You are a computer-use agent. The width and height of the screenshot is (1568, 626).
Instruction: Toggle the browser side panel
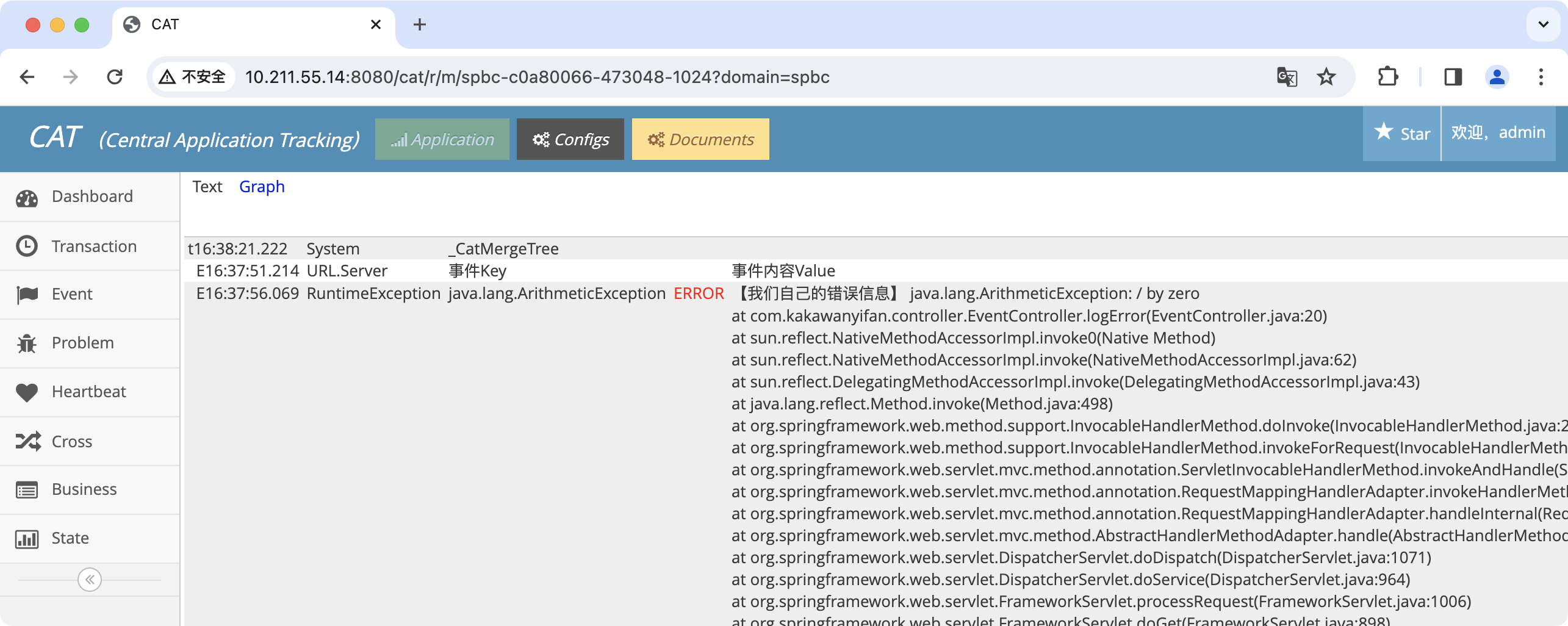coord(1453,77)
